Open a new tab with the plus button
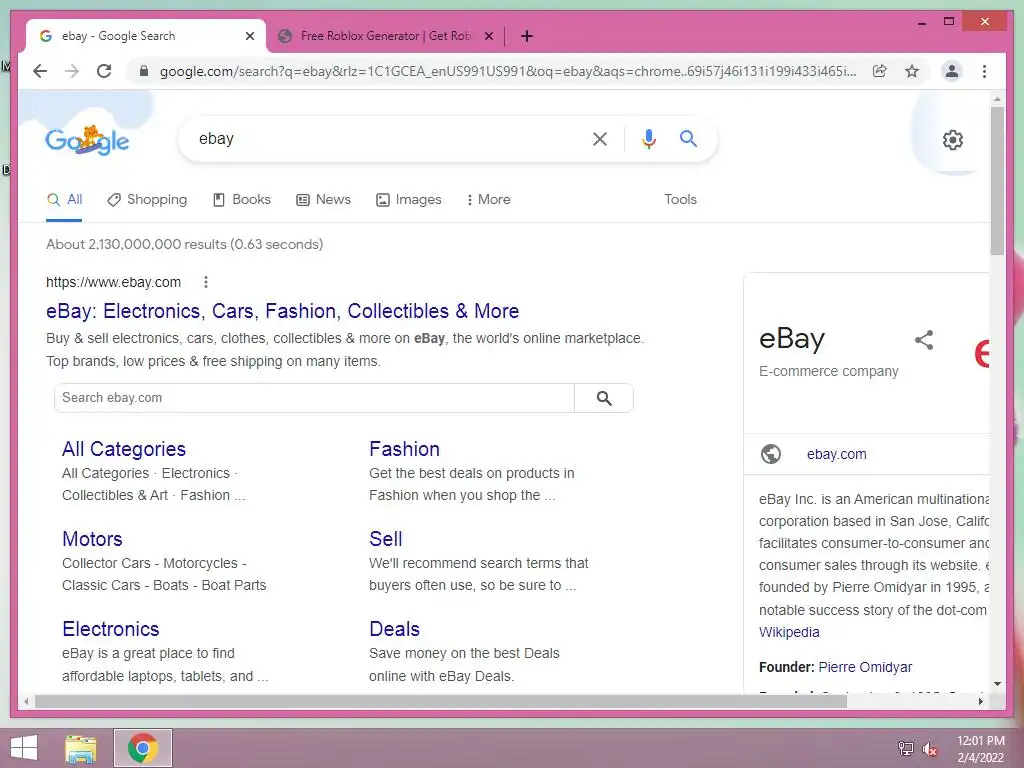1024x768 pixels. tap(527, 36)
